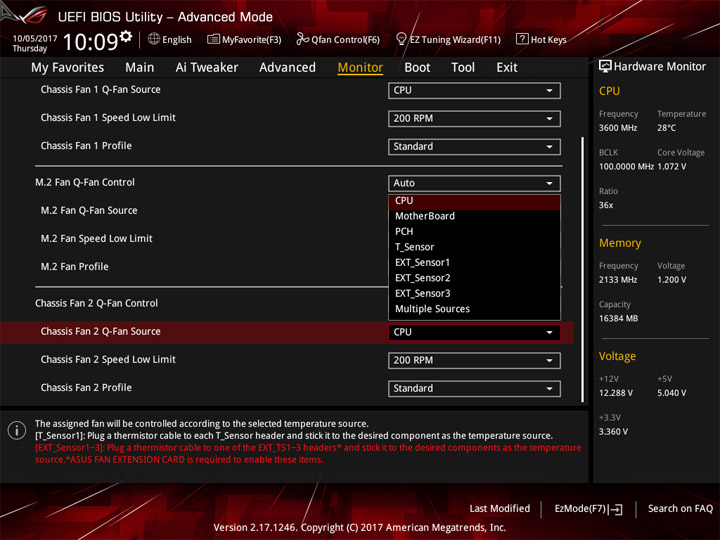Image resolution: width=720 pixels, height=540 pixels.
Task: Click Search on FAQ link
Action: click(x=680, y=509)
